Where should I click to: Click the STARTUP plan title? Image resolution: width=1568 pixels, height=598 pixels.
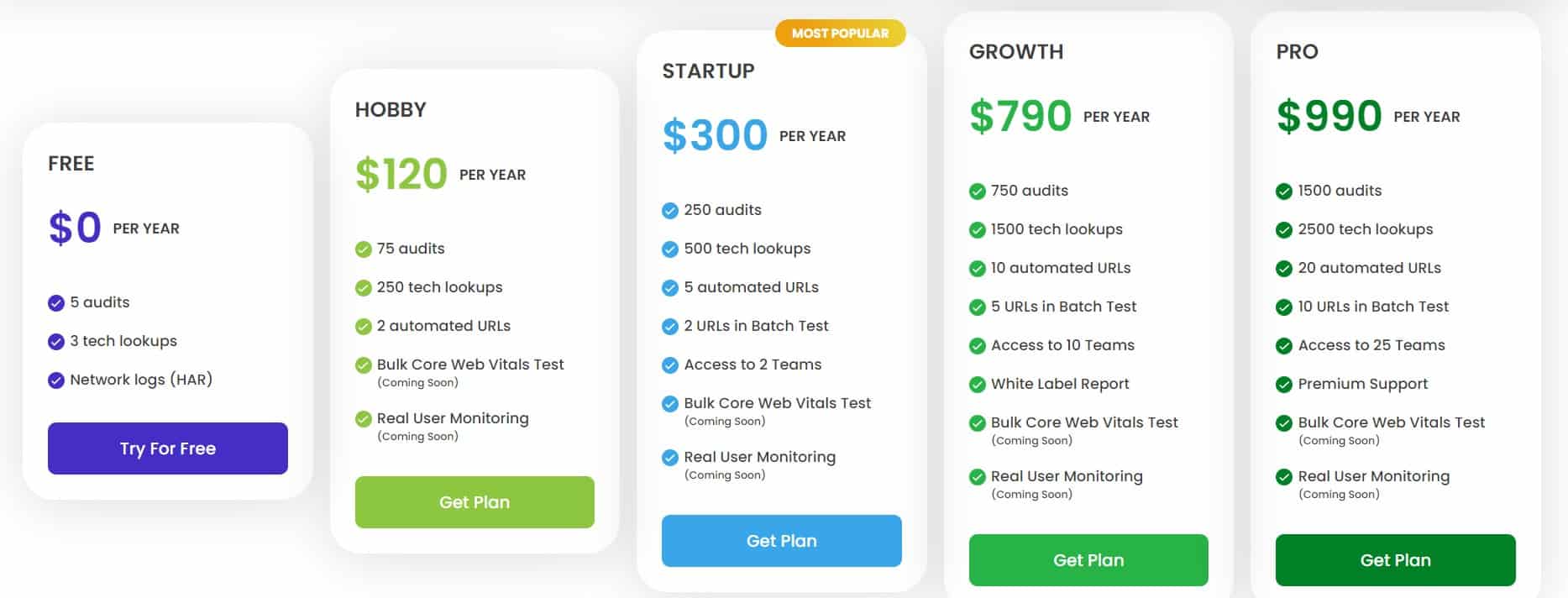tap(706, 71)
